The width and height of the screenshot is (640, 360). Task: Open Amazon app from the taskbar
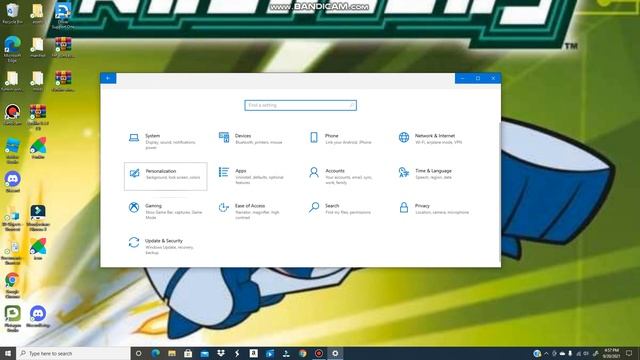pos(253,353)
